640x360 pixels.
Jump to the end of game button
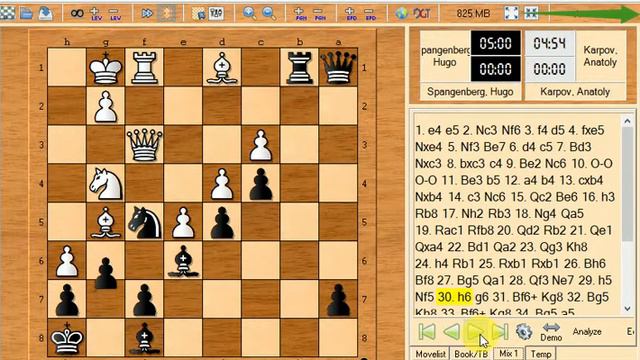(500, 331)
